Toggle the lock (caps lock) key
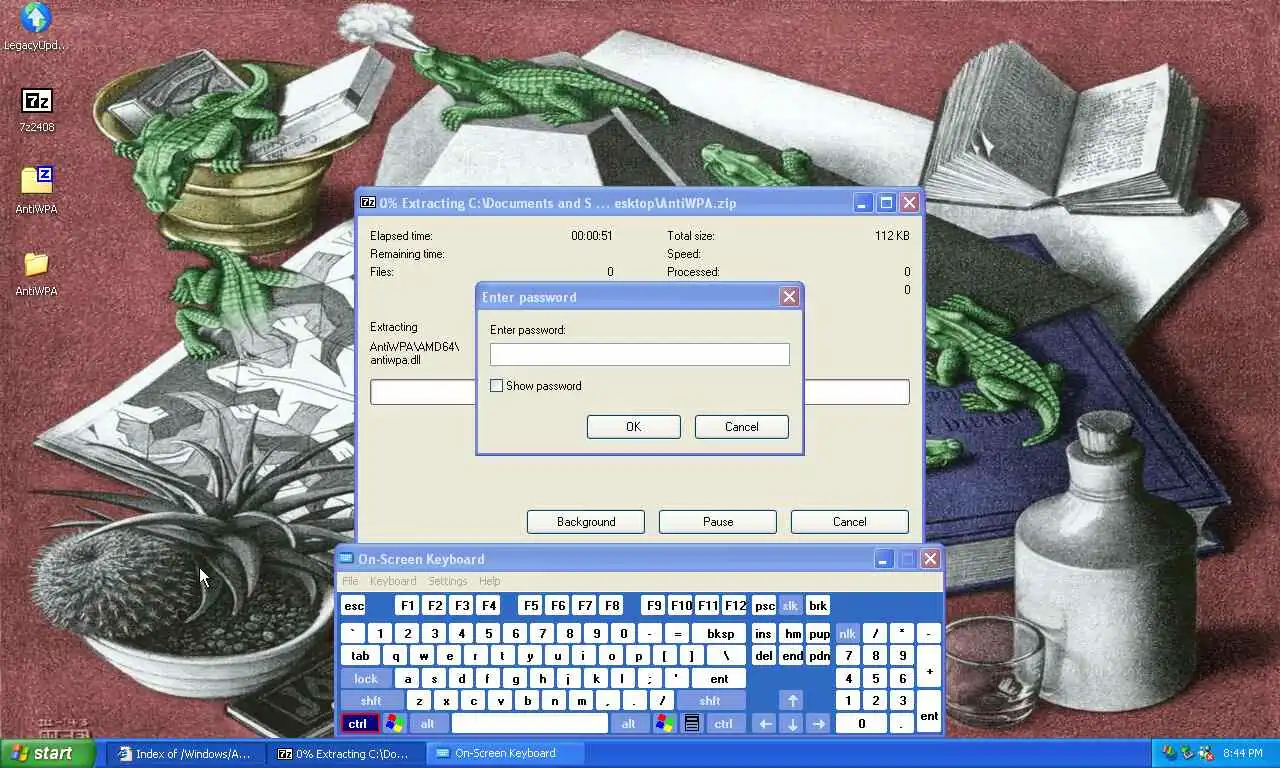1280x768 pixels. point(366,678)
